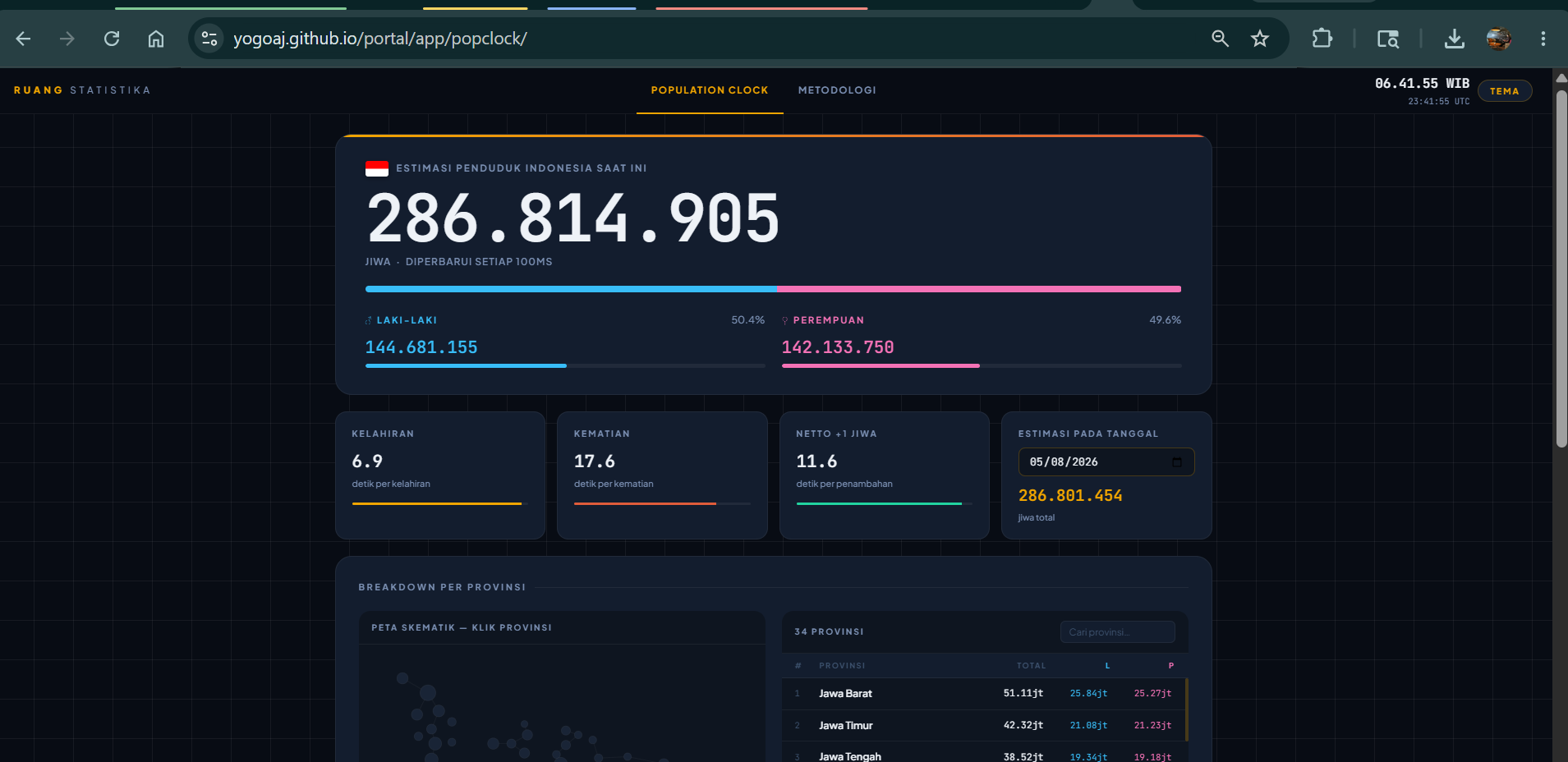This screenshot has width=1568, height=762.
Task: Click the male-female ratio bar
Action: (773, 289)
